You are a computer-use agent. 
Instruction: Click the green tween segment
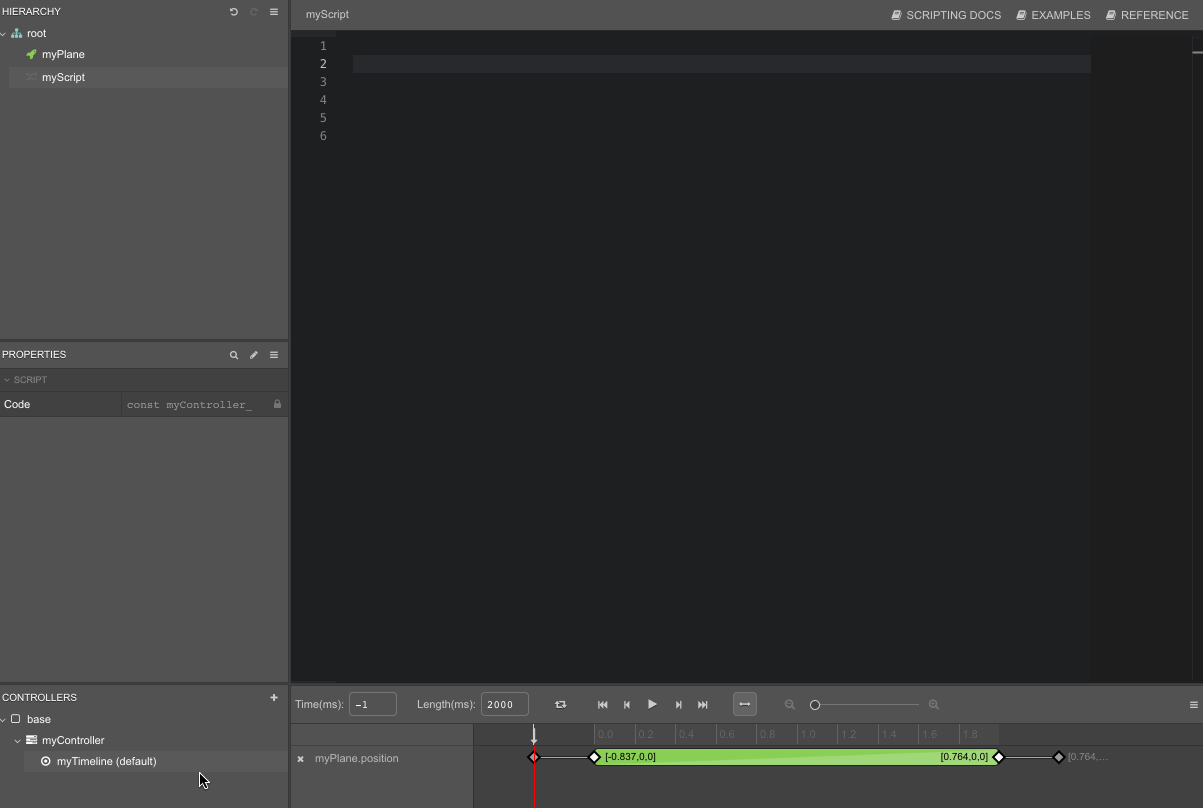pyautogui.click(x=796, y=757)
